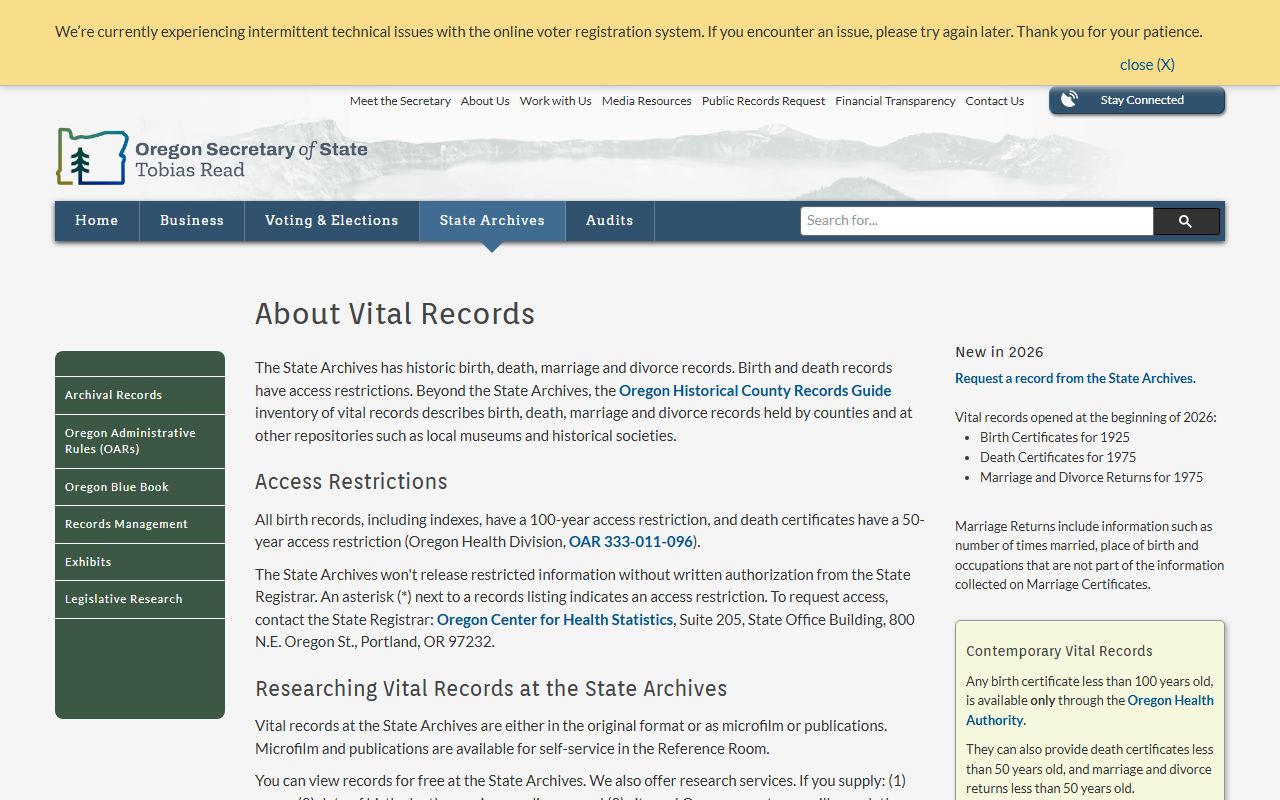The height and width of the screenshot is (800, 1280).
Task: Open the Business menu item
Action: tap(192, 221)
